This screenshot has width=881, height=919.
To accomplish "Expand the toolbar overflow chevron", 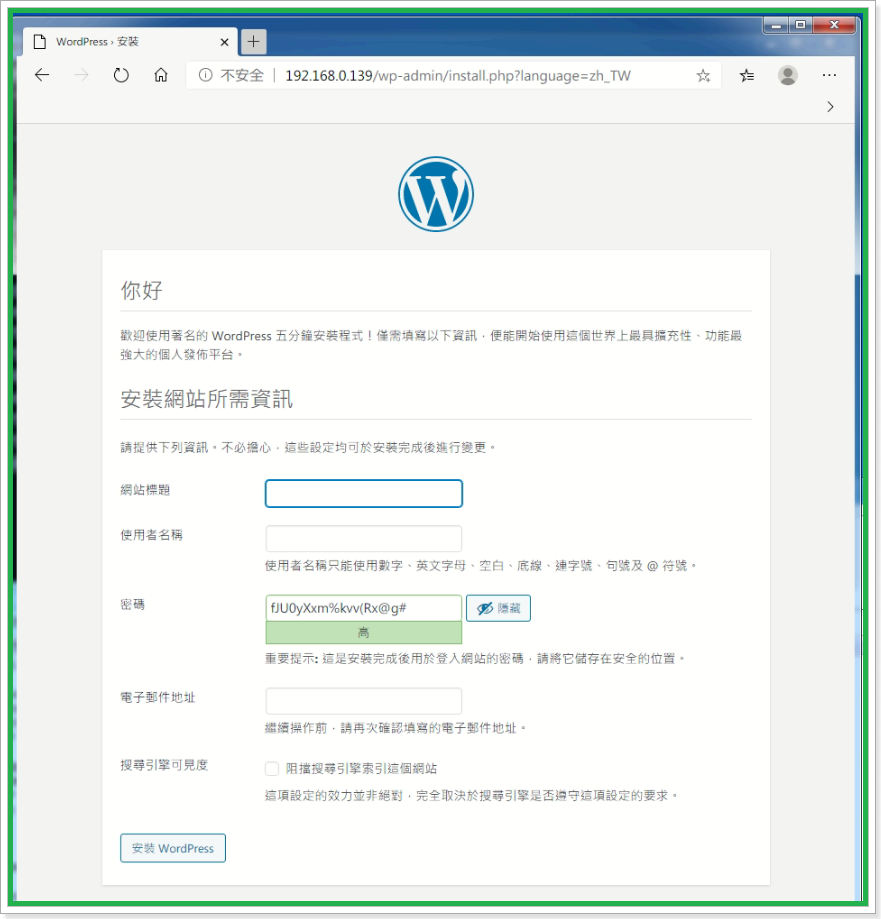I will coord(830,107).
